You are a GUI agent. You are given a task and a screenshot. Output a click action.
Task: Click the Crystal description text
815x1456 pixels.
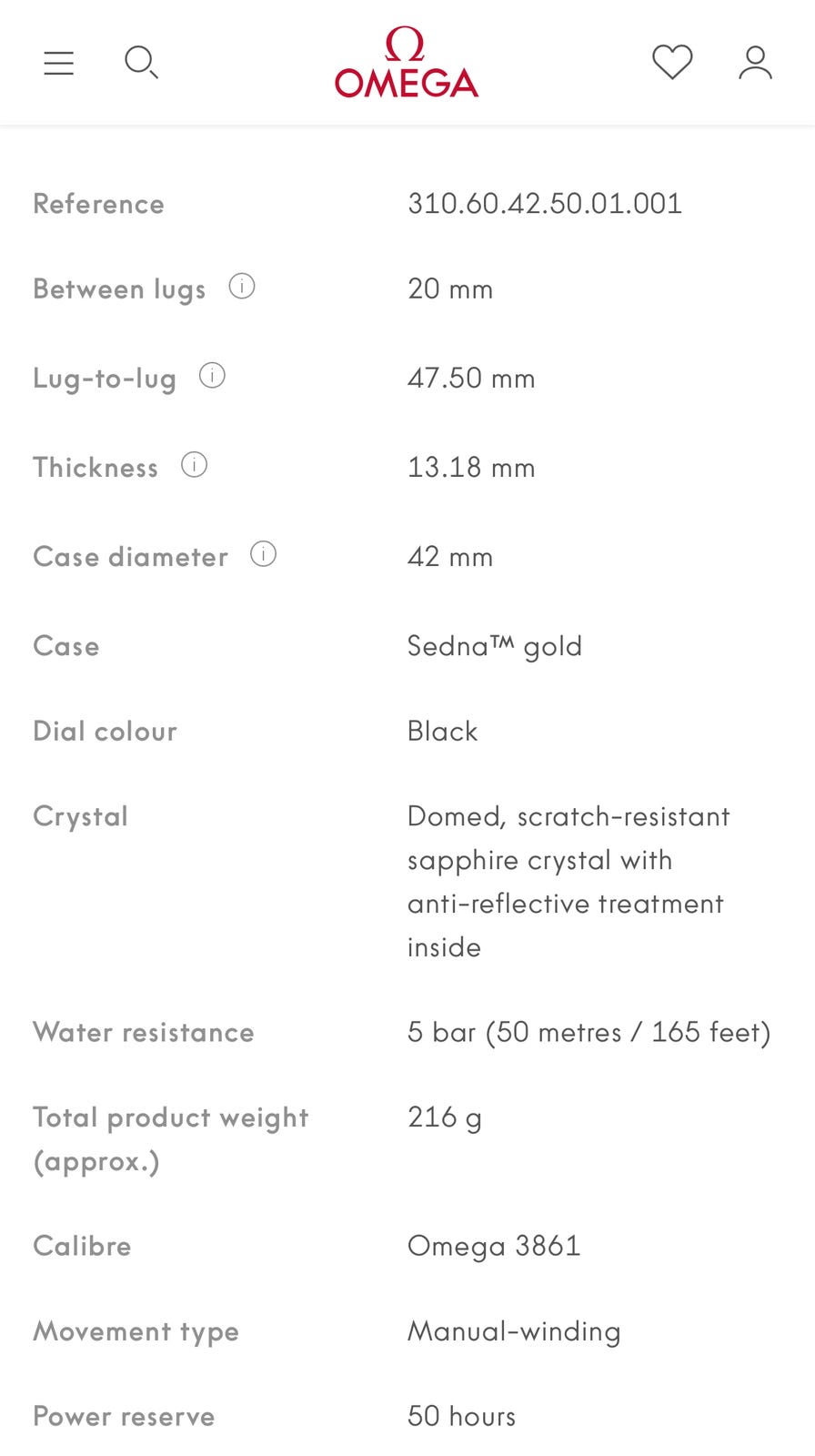pyautogui.click(x=568, y=882)
